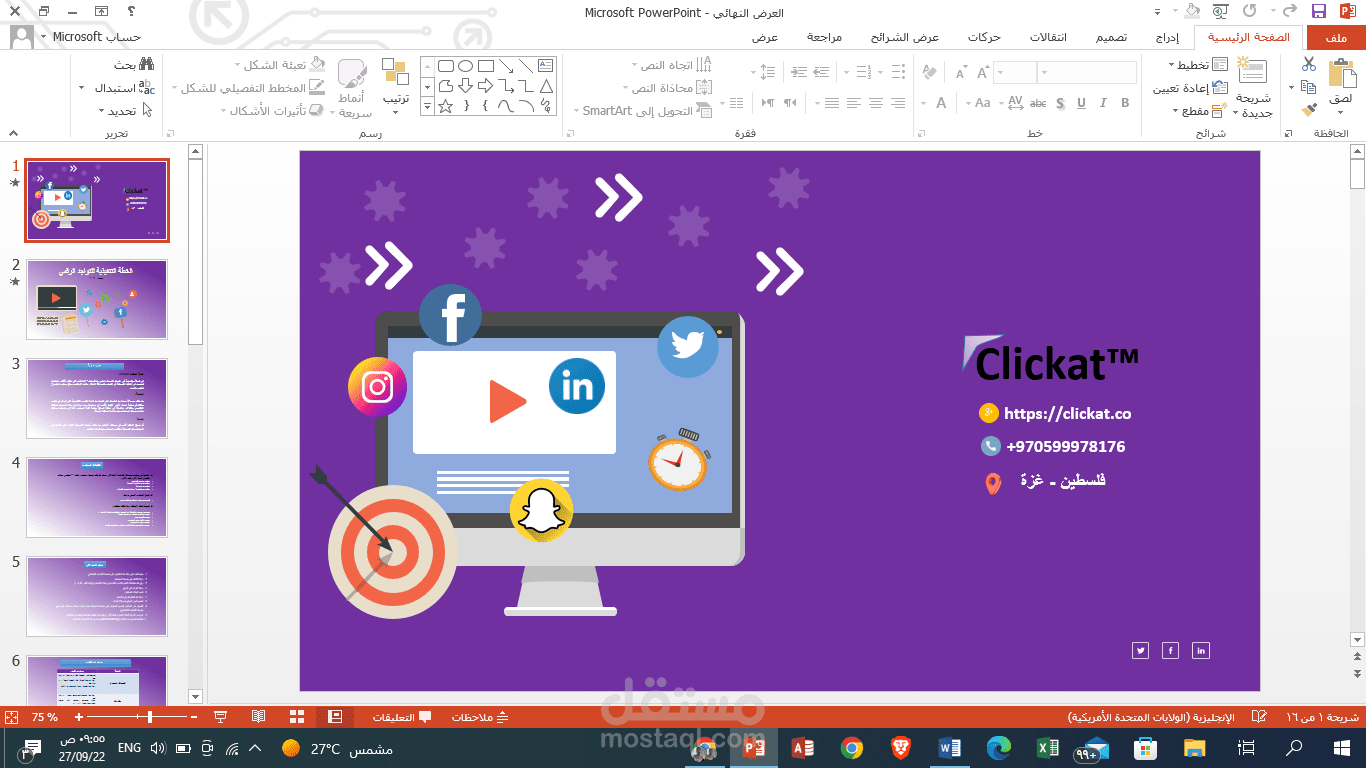Click the Microsoft account (حساب Microsoft) label
The height and width of the screenshot is (768, 1366).
(97, 36)
